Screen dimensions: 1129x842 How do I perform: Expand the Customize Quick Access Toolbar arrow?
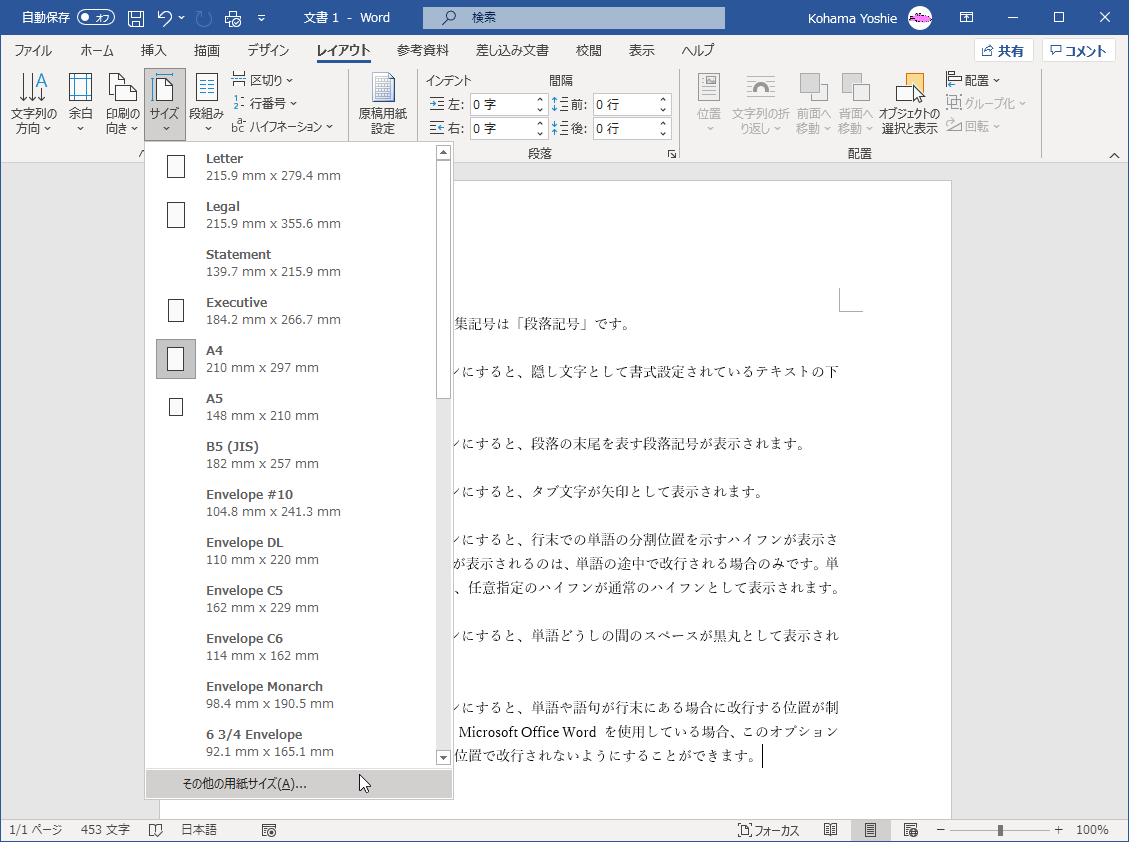click(x=261, y=18)
